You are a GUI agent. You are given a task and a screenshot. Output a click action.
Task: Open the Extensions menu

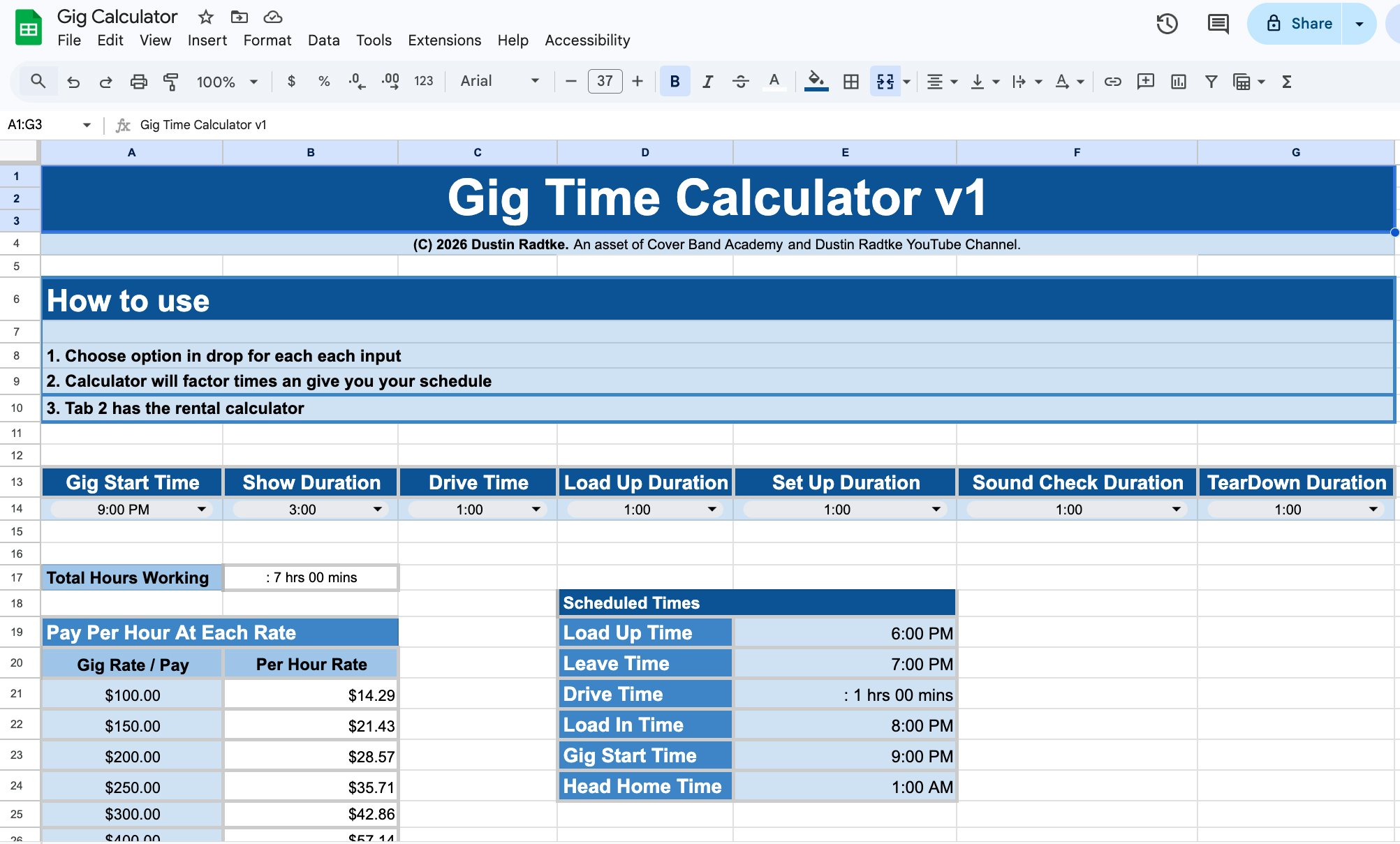(444, 40)
